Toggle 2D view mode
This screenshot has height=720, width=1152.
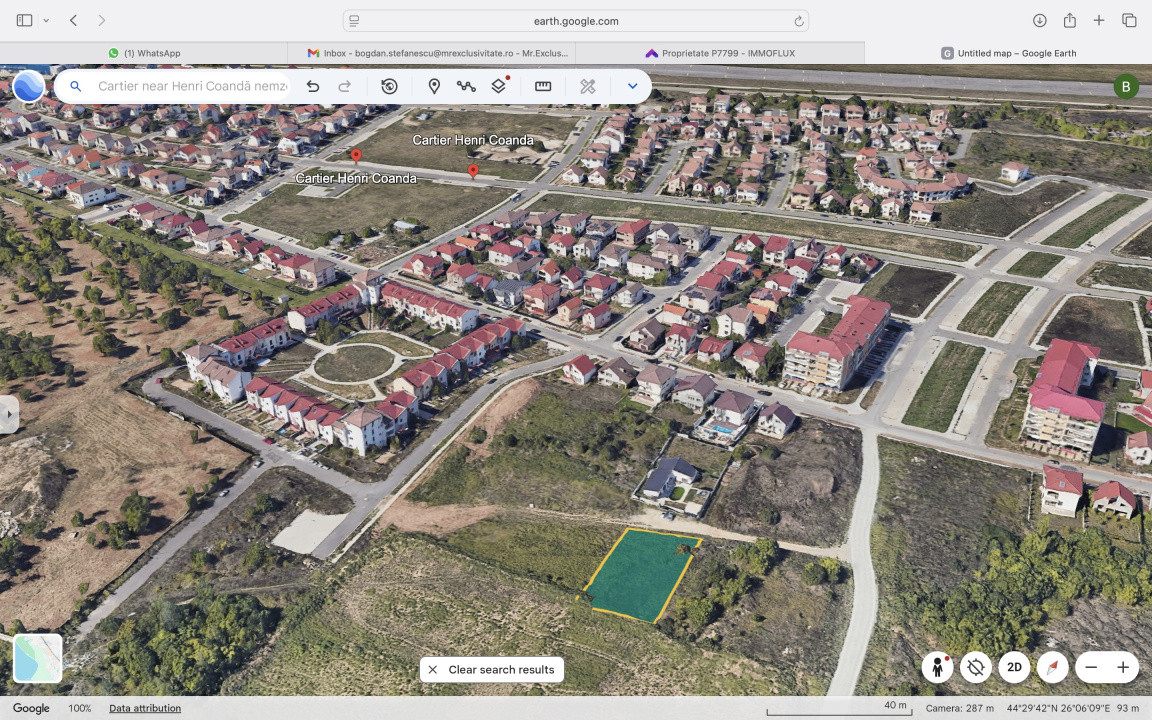coord(1014,667)
